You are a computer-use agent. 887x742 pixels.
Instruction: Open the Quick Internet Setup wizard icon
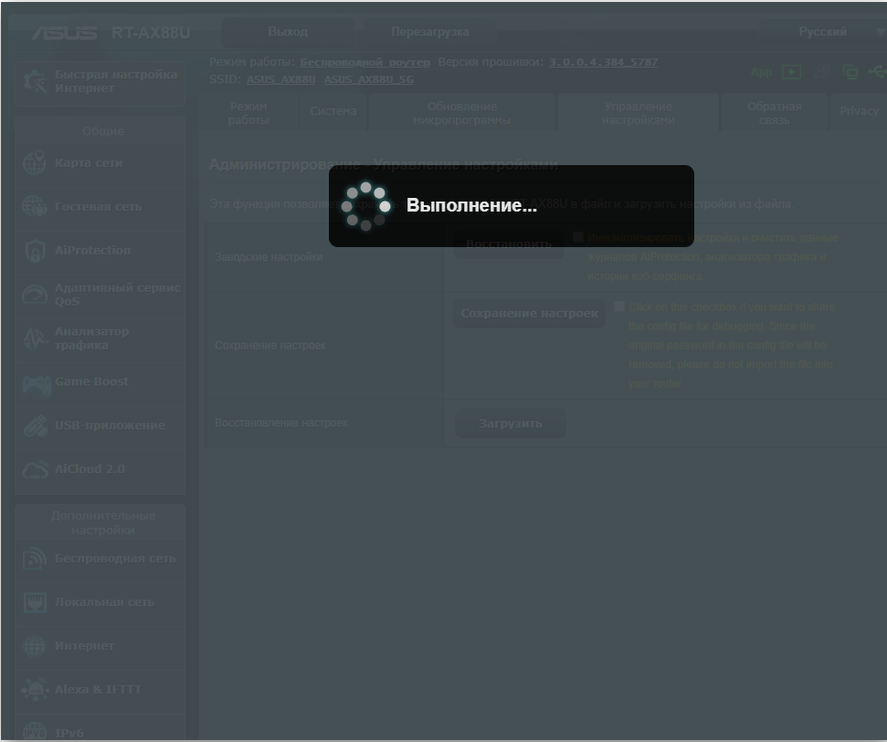pos(35,81)
